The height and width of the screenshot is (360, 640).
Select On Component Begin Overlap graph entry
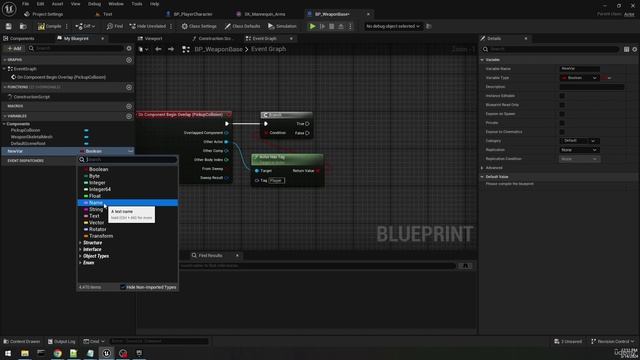coord(61,77)
